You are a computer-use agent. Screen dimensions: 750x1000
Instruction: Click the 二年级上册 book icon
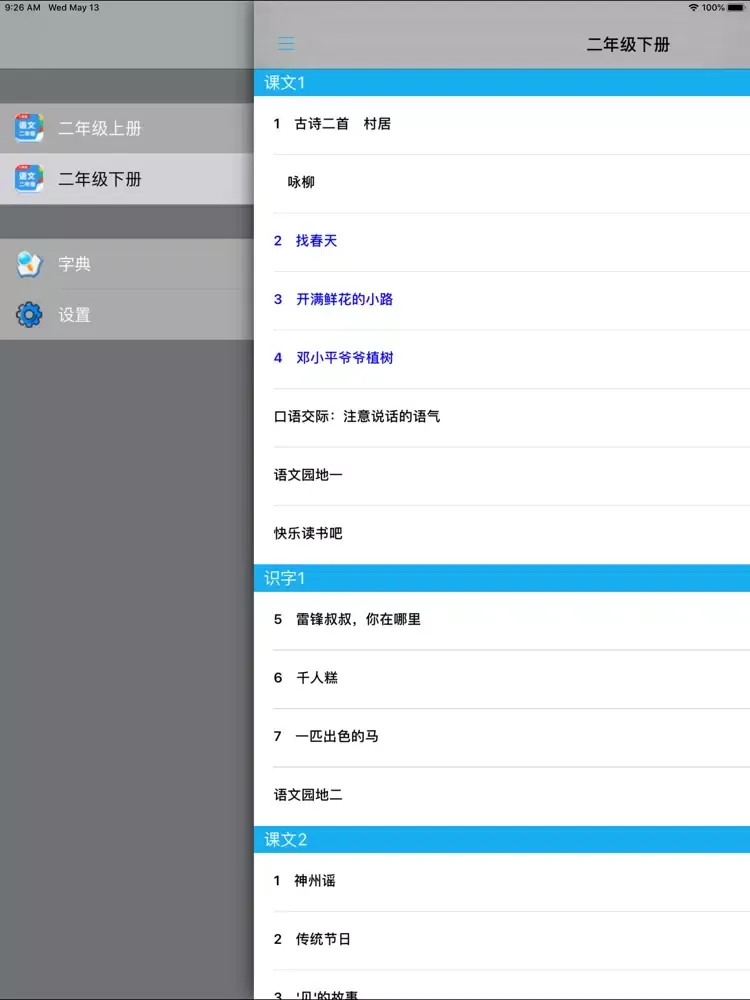[29, 128]
